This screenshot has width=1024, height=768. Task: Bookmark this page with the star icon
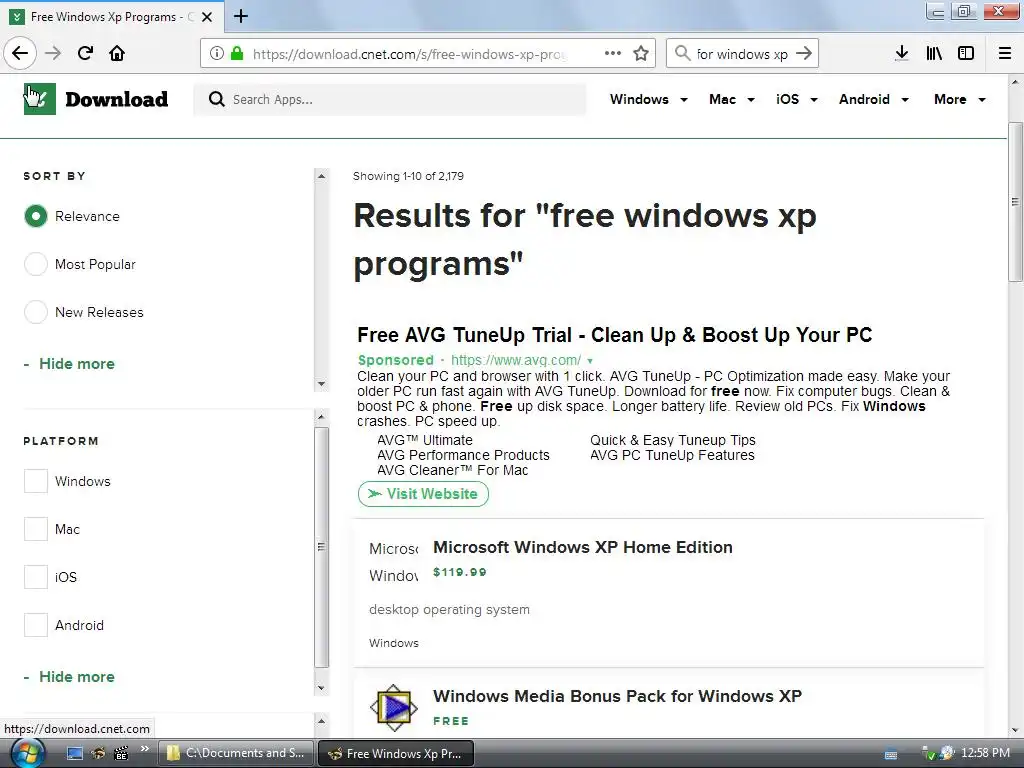pyautogui.click(x=641, y=53)
